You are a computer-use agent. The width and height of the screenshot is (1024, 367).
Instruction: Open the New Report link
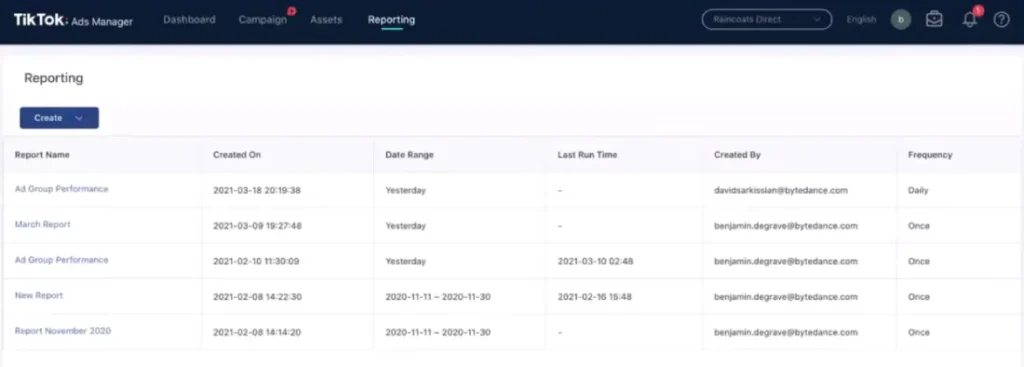[39, 295]
